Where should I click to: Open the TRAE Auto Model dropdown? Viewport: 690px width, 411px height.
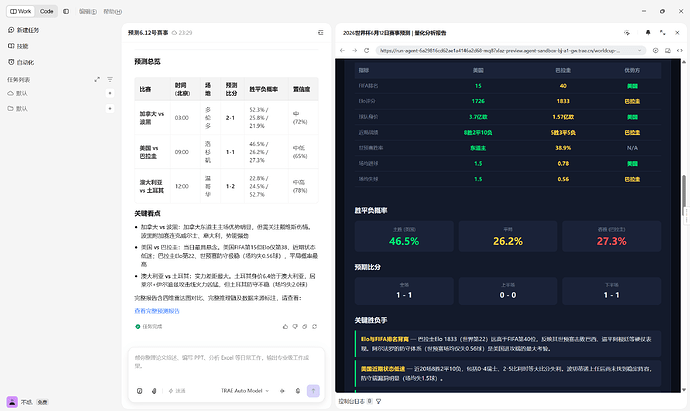click(x=245, y=391)
